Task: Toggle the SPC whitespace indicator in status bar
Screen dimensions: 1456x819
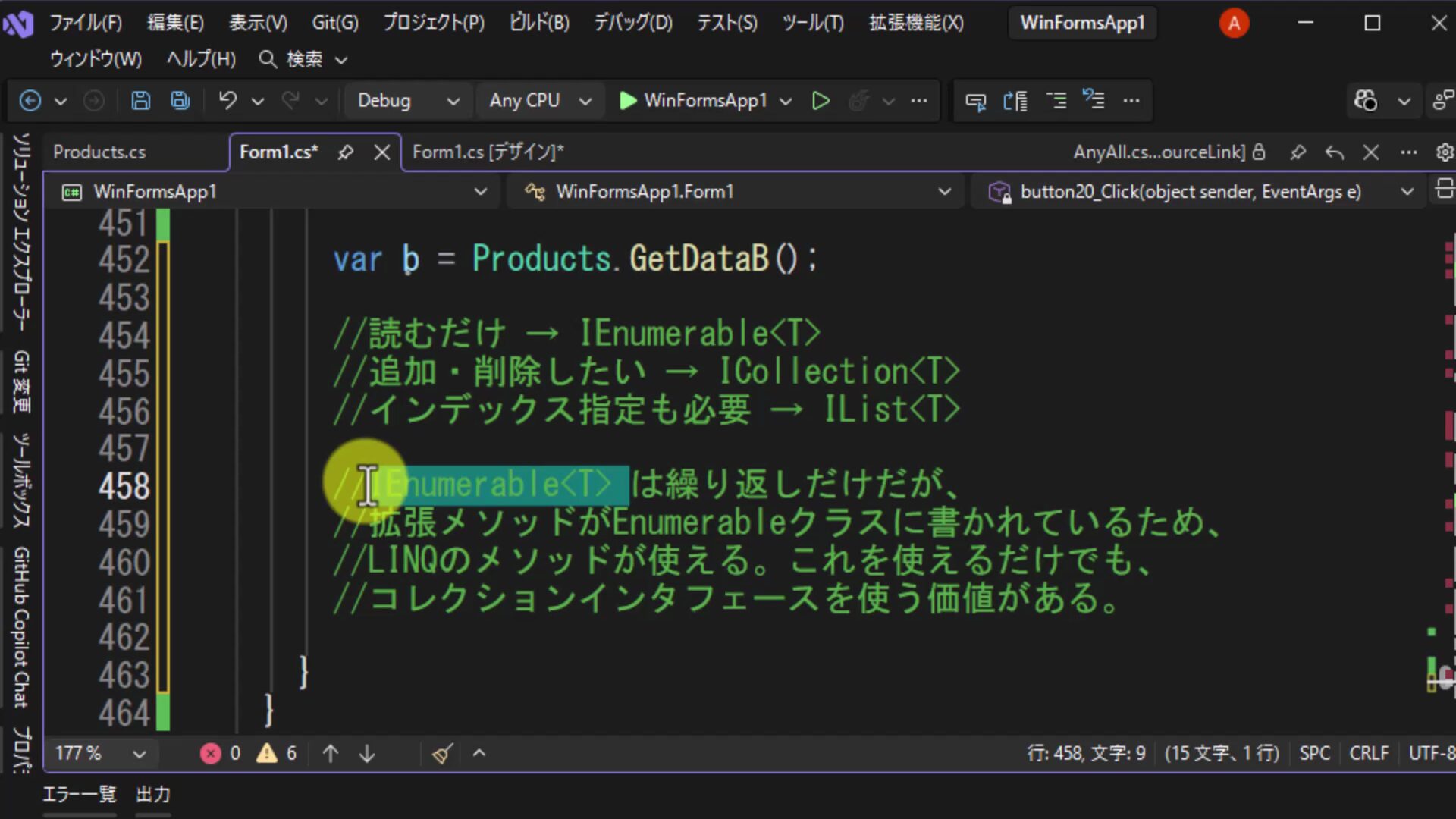Action: tap(1315, 753)
